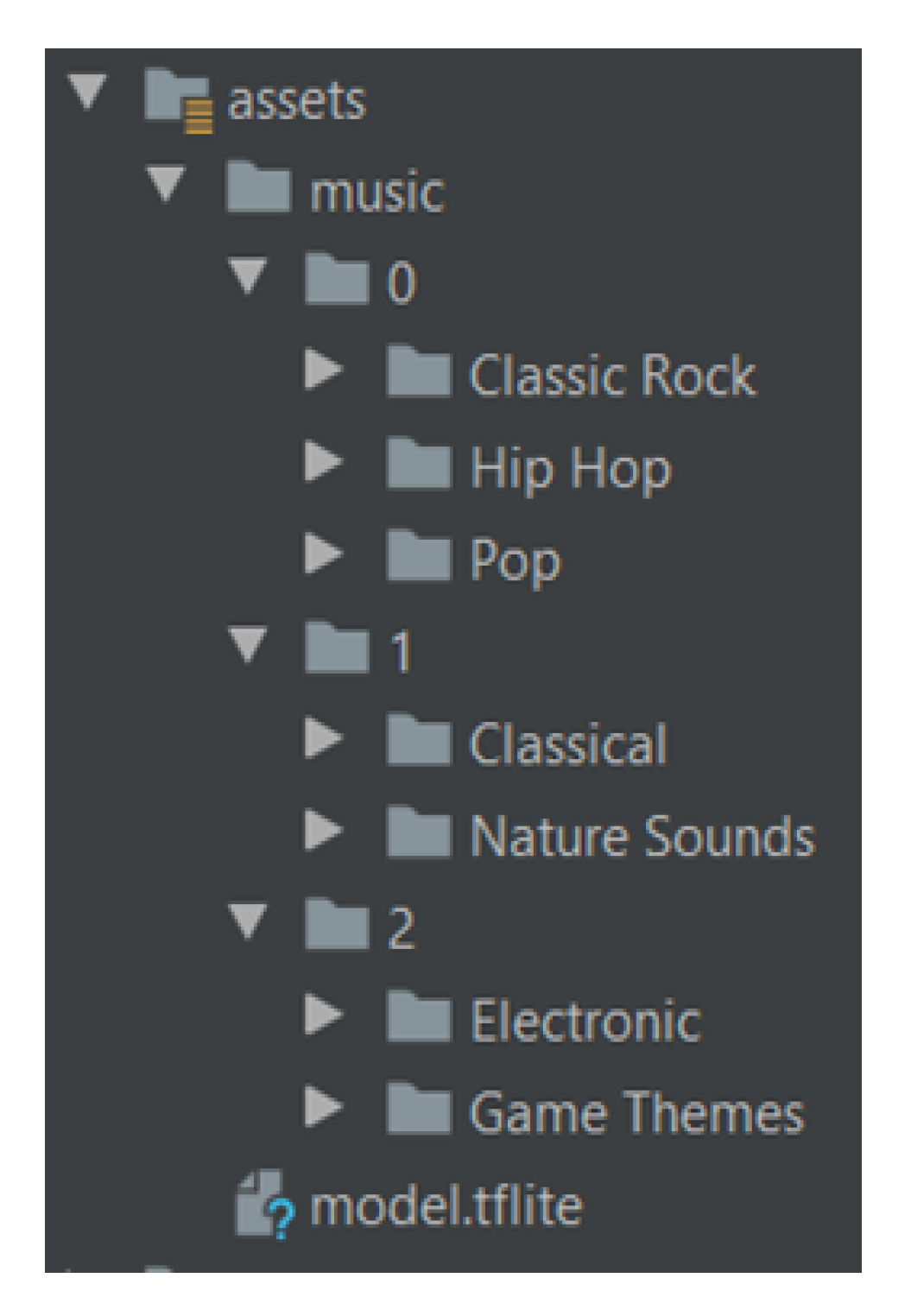Viewport: 911px width, 1316px height.
Task: Collapse folder 1 in music
Action: click(x=248, y=644)
